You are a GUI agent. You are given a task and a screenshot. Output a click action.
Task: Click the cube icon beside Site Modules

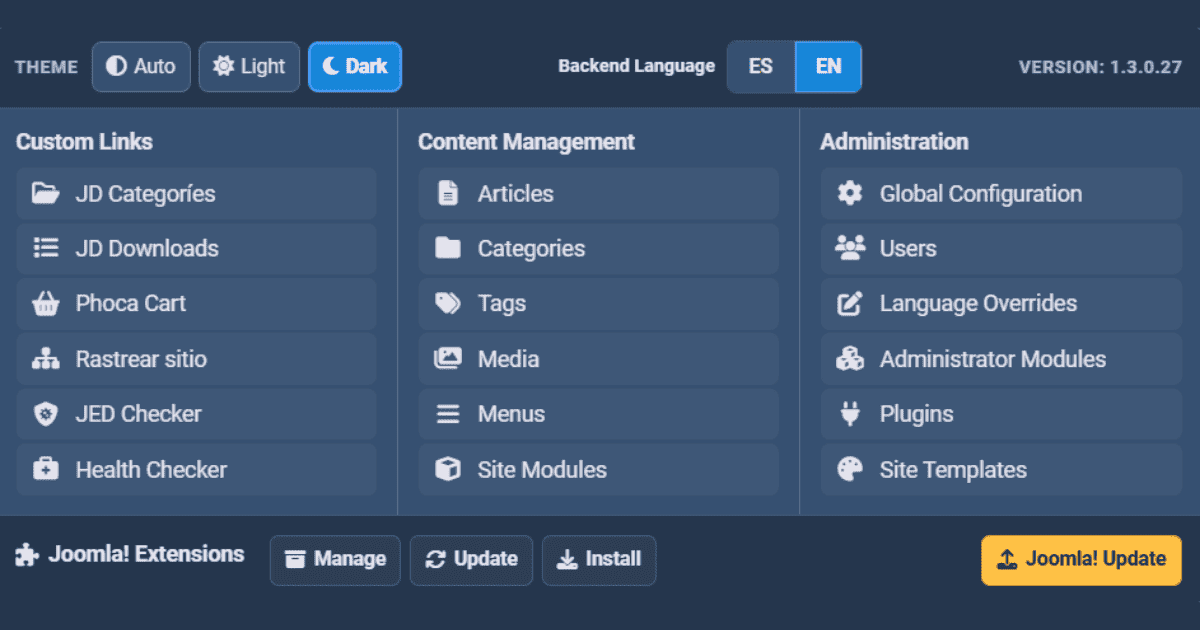[x=448, y=469]
